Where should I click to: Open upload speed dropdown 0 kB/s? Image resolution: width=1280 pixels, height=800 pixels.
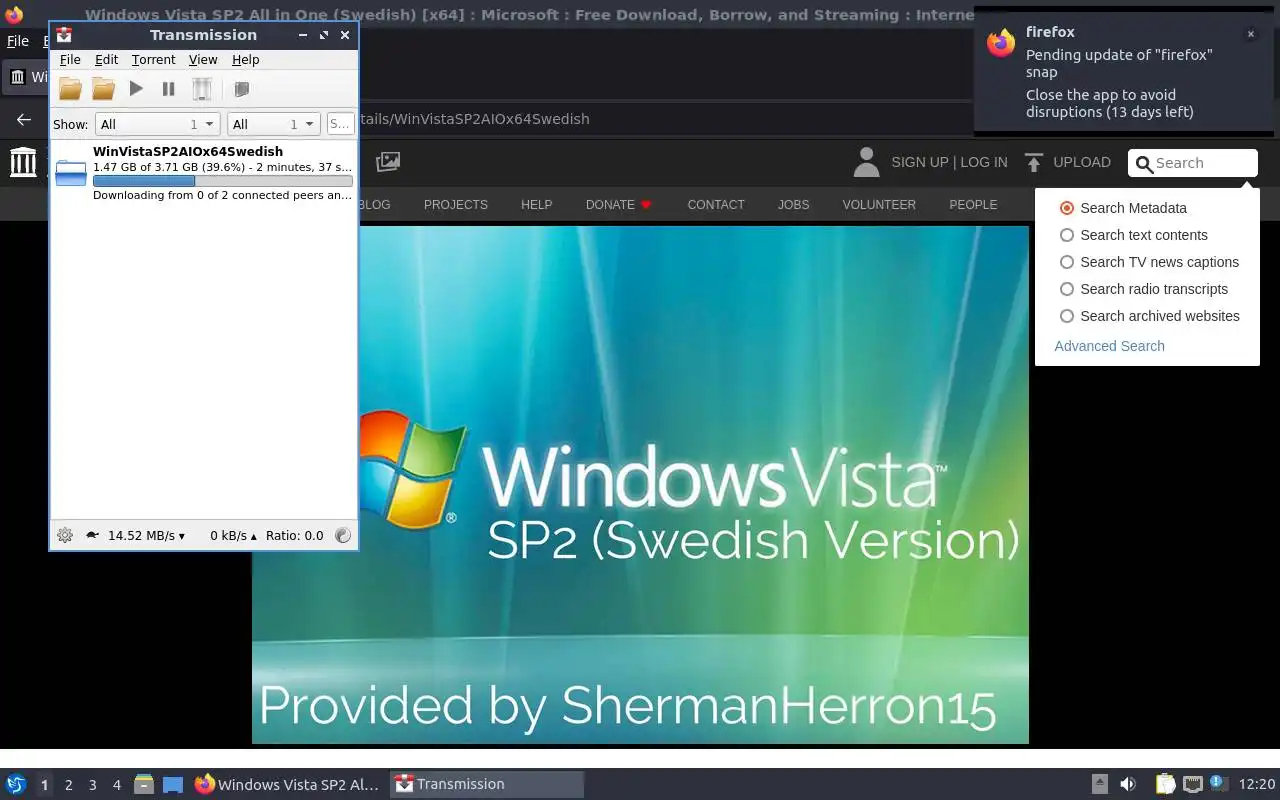233,536
